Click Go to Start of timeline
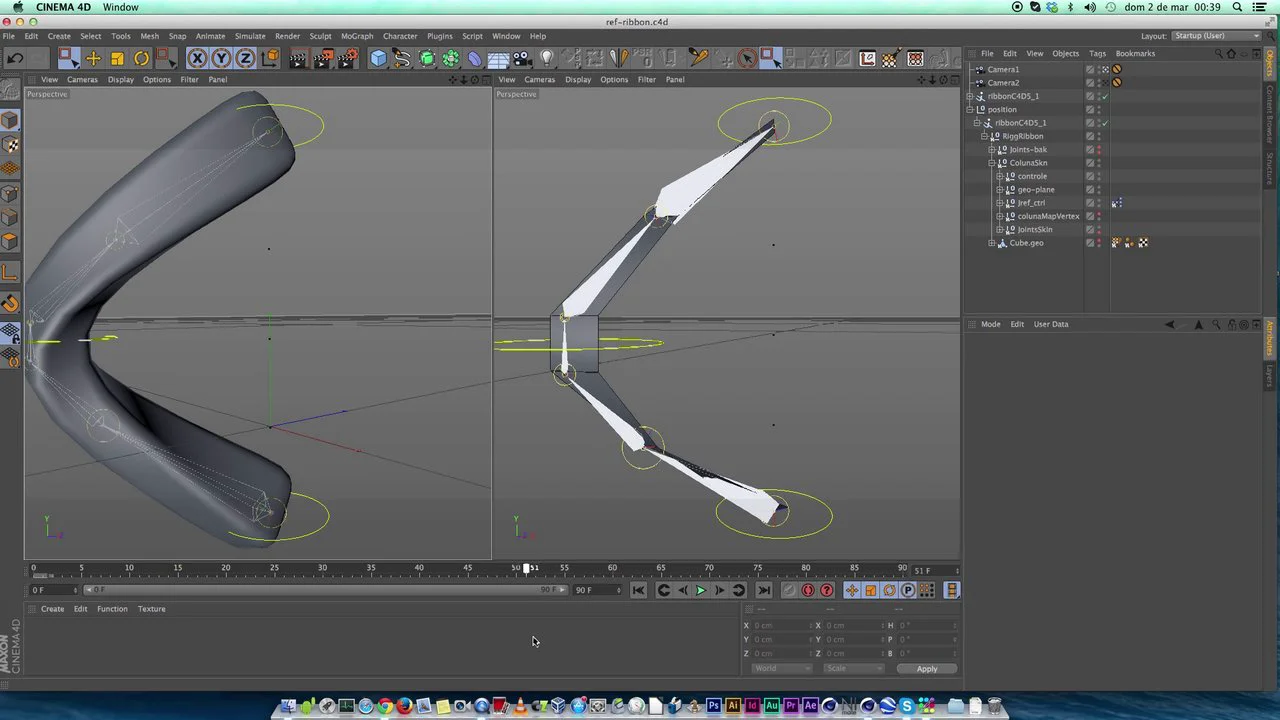 click(x=639, y=590)
